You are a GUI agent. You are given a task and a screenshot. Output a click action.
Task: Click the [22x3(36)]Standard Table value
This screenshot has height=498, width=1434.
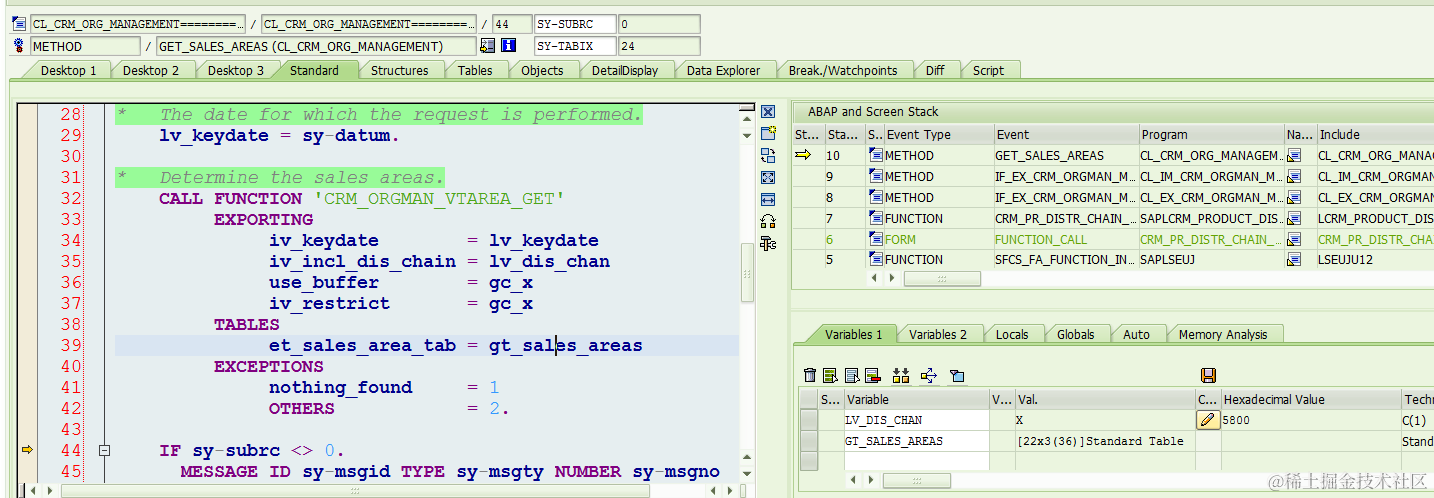(x=1100, y=441)
